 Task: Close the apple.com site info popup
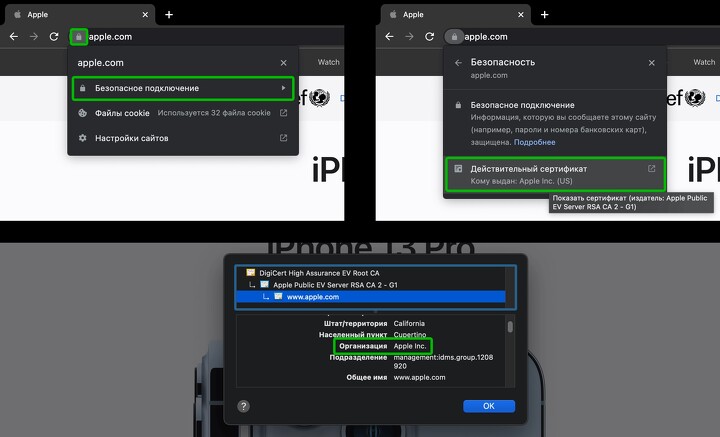pos(283,63)
